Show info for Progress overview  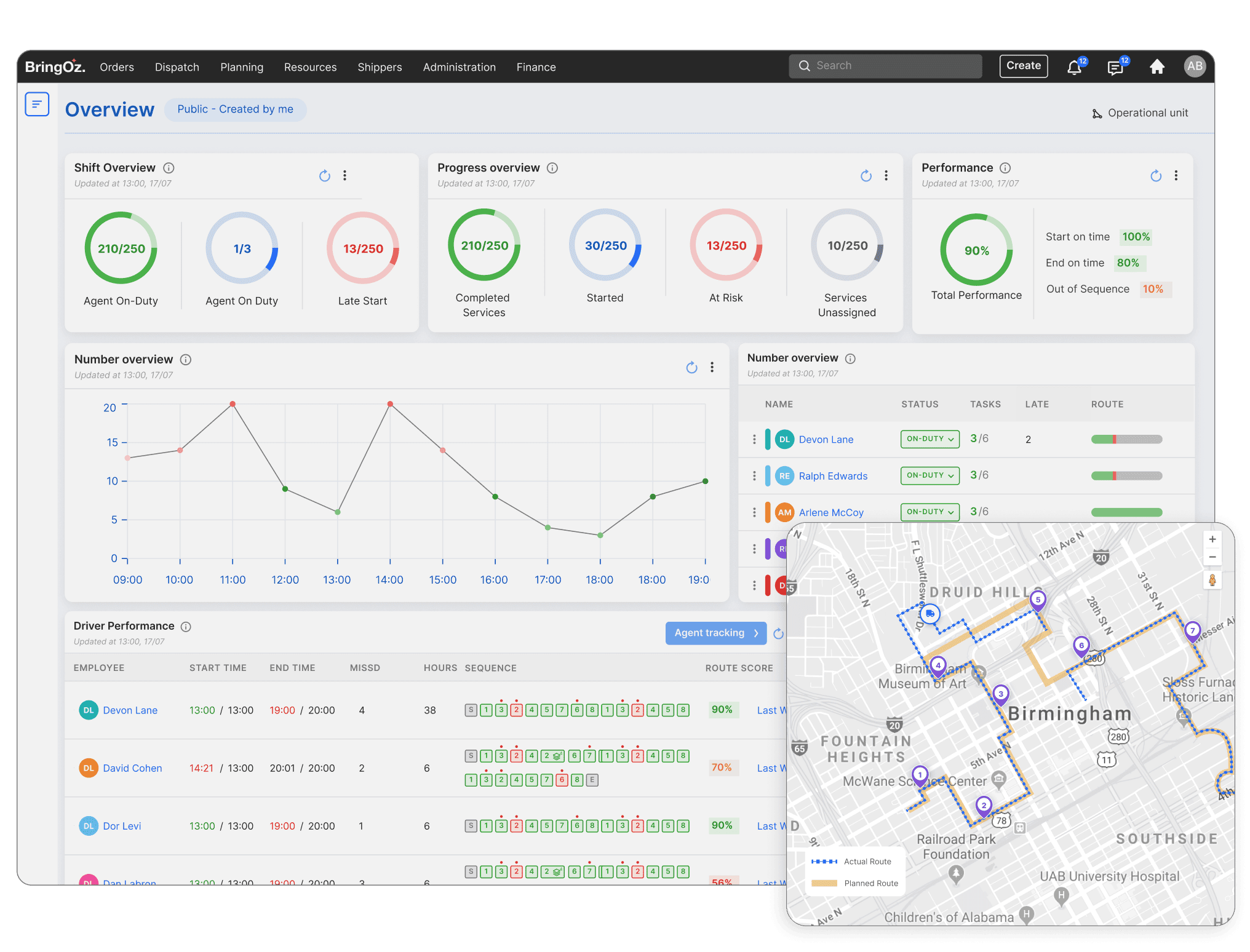pos(552,168)
